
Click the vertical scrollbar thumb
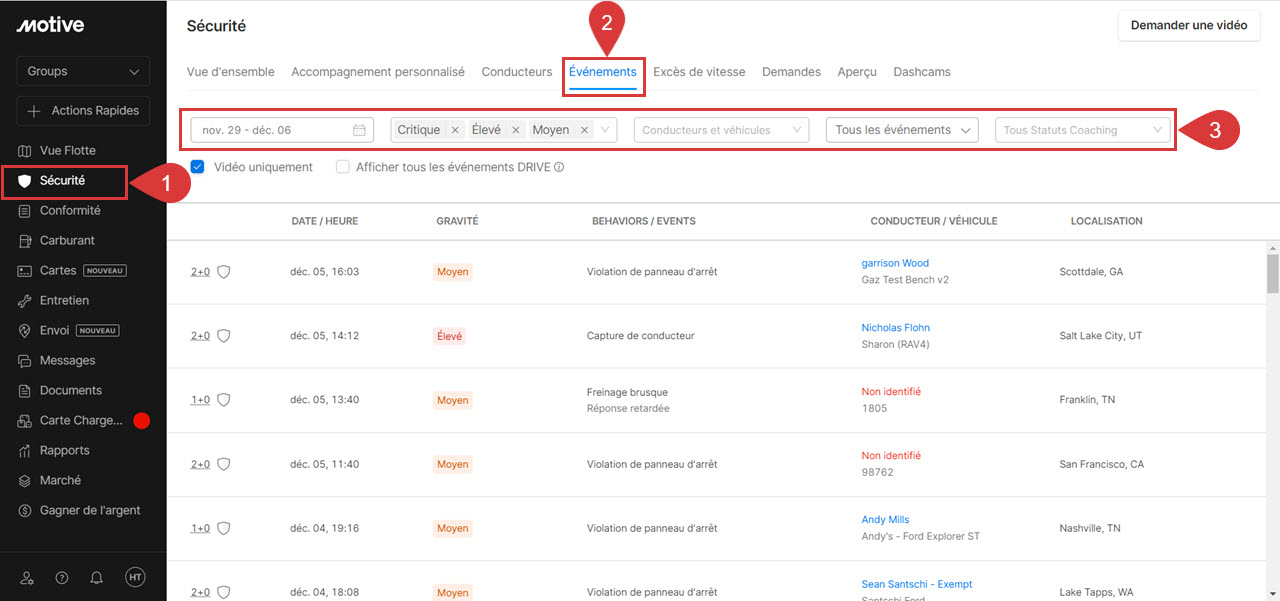1272,272
